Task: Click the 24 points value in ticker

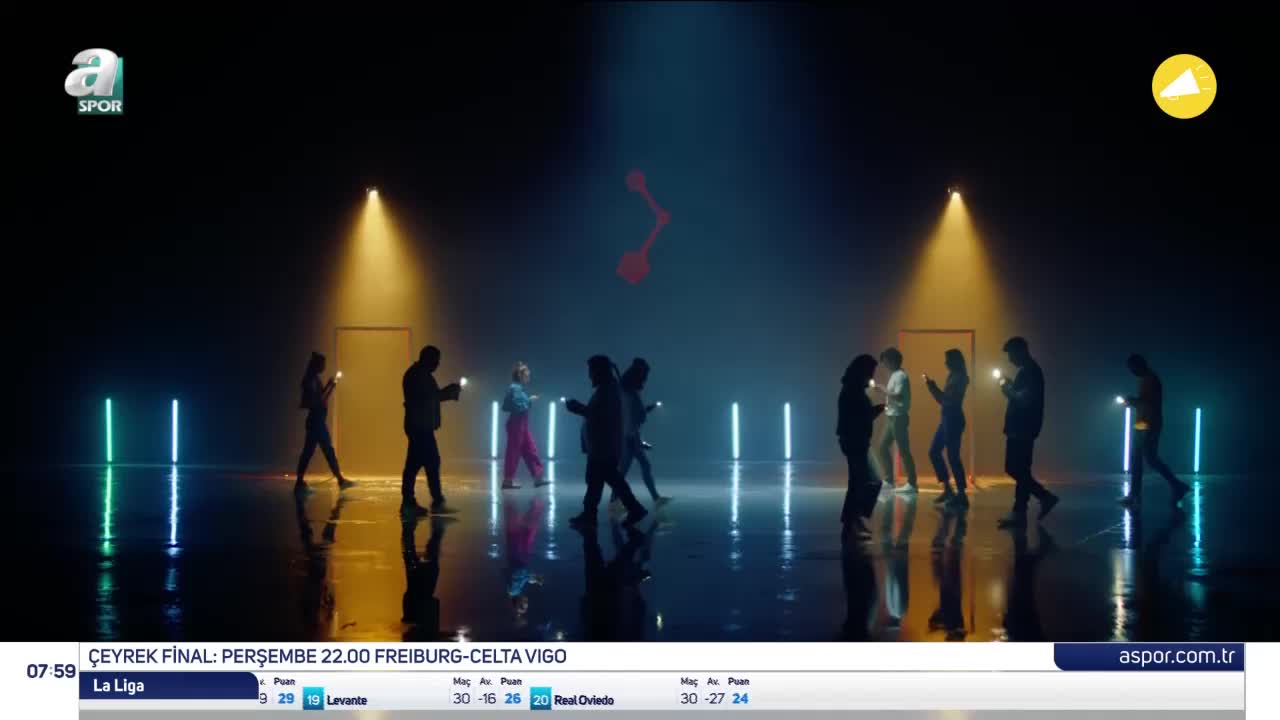Action: tap(740, 699)
